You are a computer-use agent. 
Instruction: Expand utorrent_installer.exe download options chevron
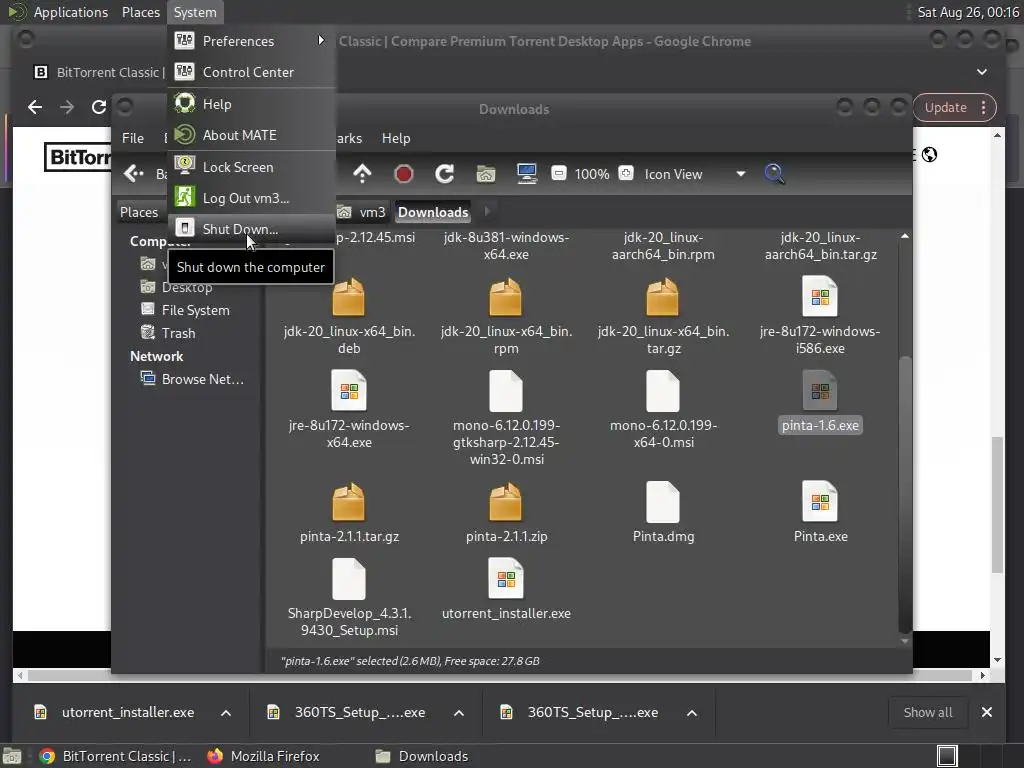click(x=226, y=712)
